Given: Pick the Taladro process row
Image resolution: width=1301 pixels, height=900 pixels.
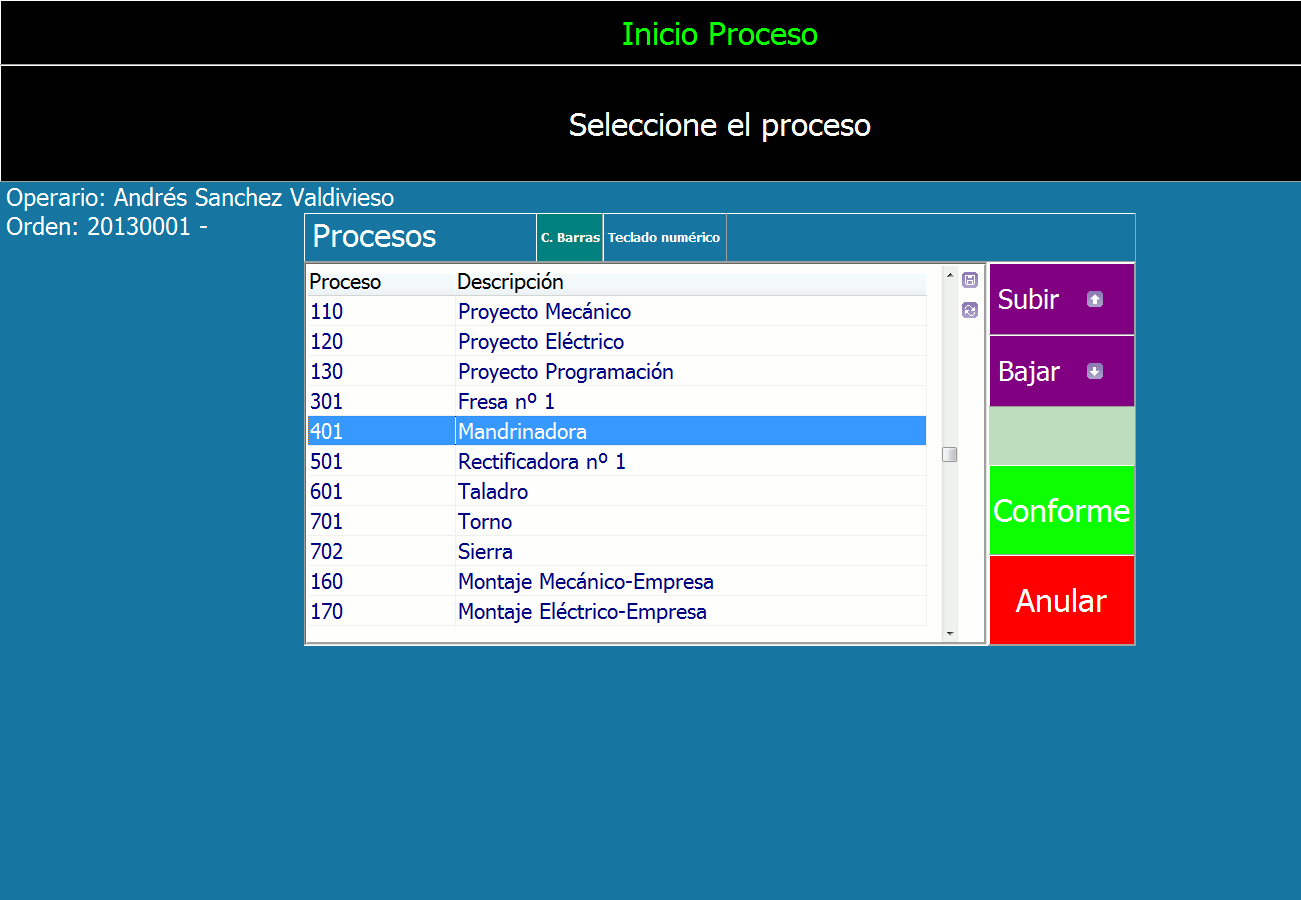Looking at the screenshot, I should tap(493, 492).
